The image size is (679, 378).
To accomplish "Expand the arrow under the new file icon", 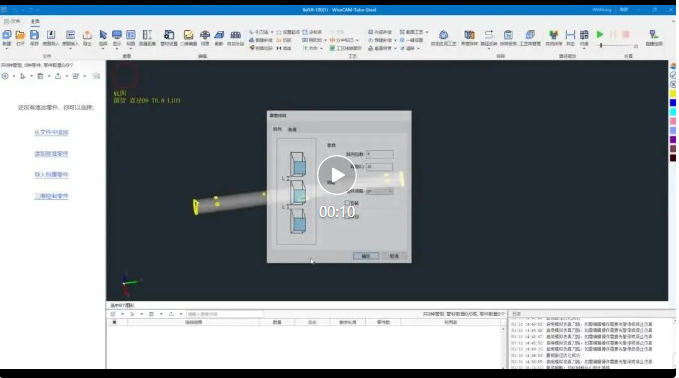I will coord(6,48).
